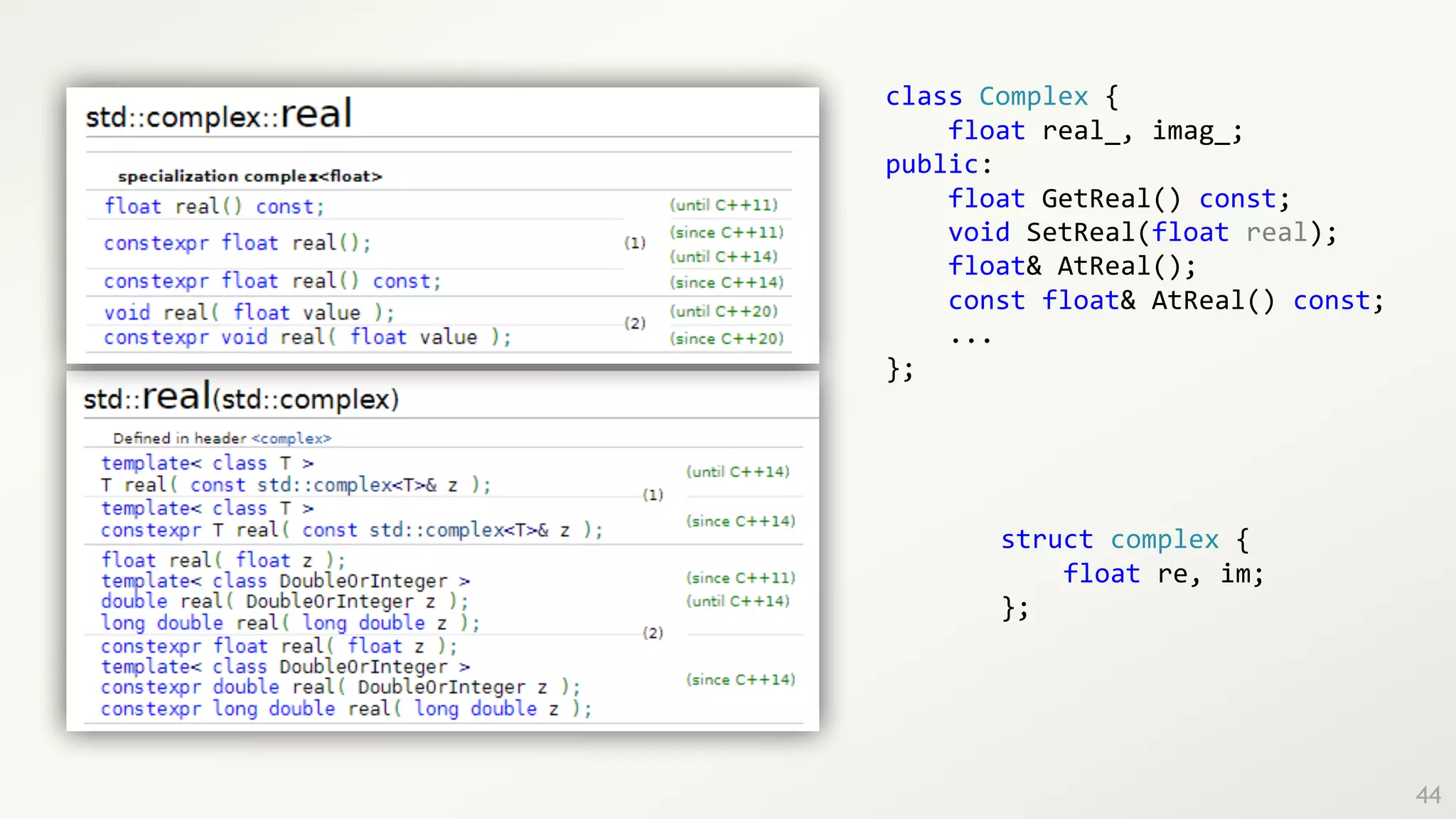Click '(since C++20)' version label
The image size is (1456, 819).
(727, 338)
